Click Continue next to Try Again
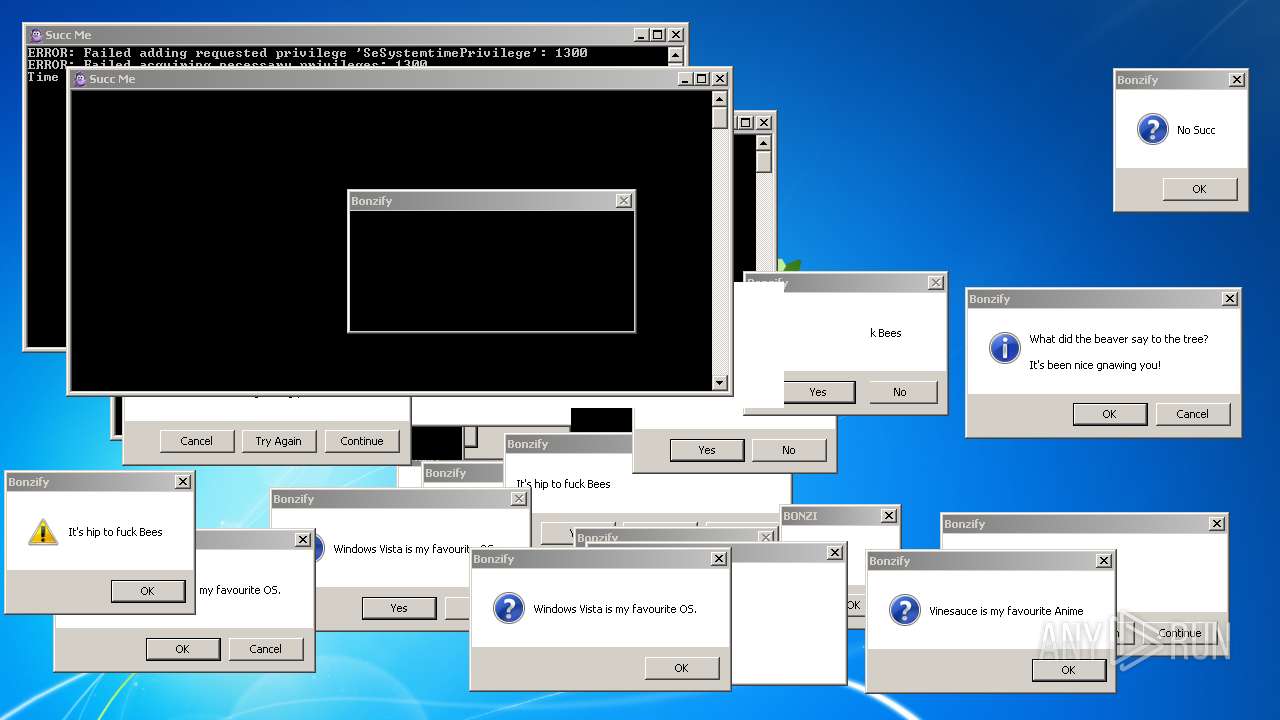The height and width of the screenshot is (720, 1280). pos(362,441)
